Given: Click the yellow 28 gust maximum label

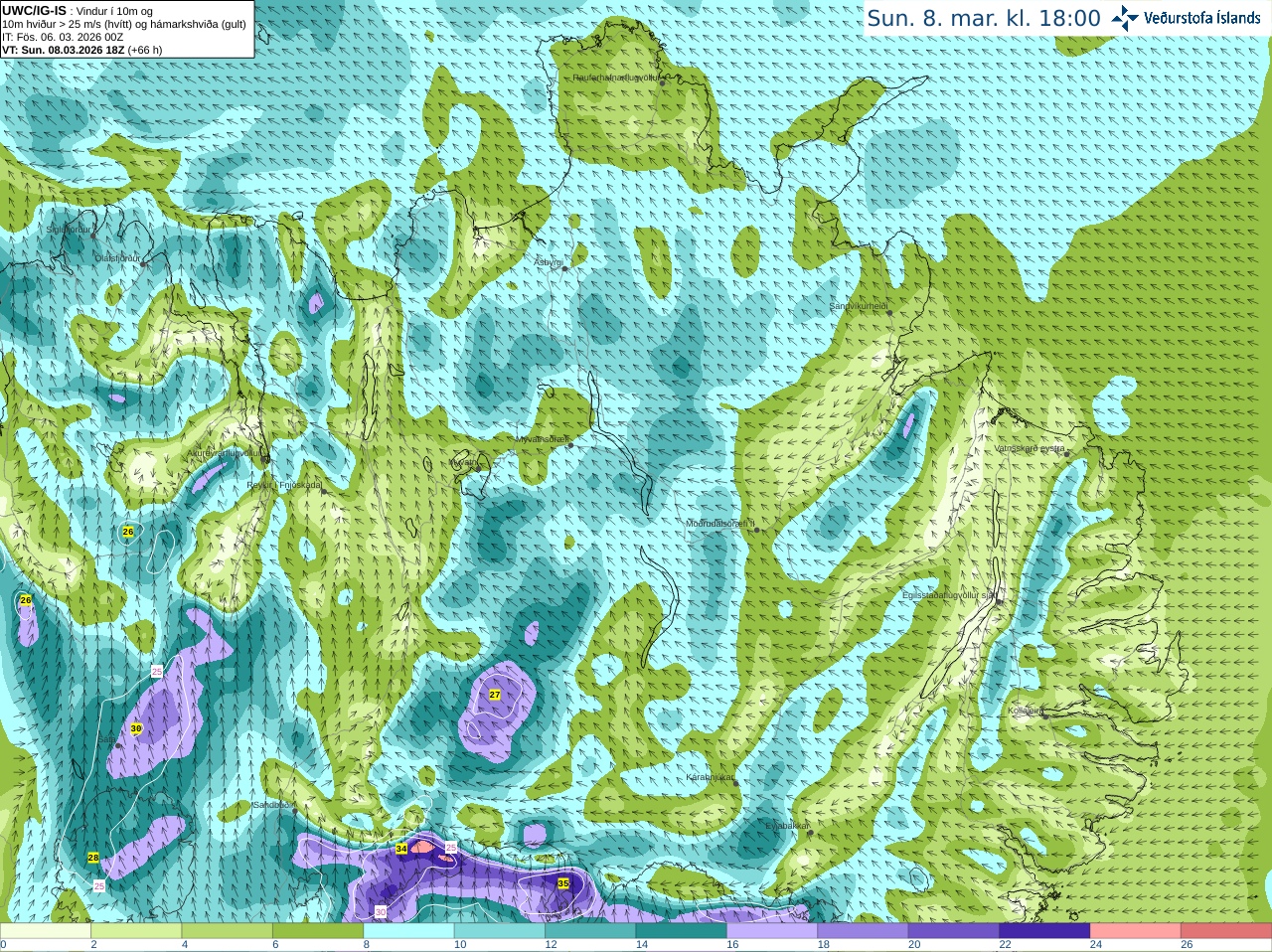Looking at the screenshot, I should coord(93,857).
